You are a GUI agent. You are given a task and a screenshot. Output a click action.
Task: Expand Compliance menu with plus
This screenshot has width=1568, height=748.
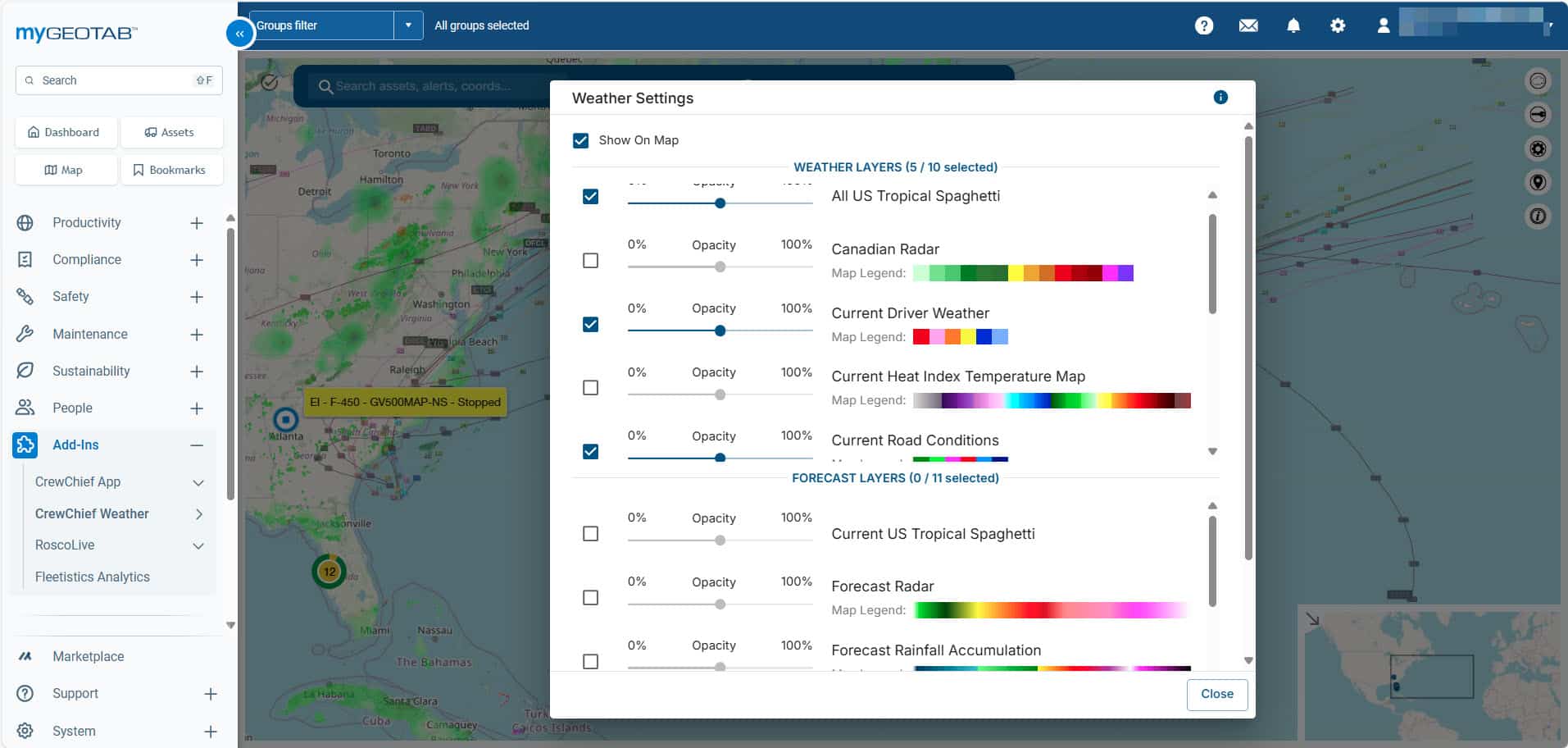[x=197, y=260]
